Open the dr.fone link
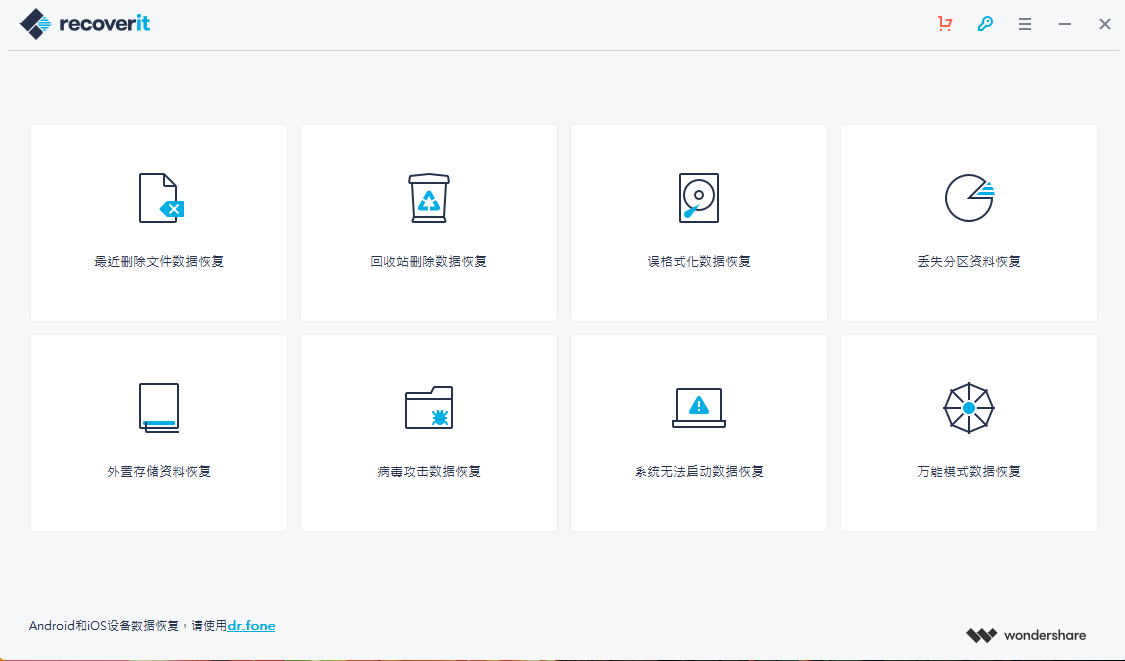Screen dimensions: 1125x661 (x=251, y=626)
